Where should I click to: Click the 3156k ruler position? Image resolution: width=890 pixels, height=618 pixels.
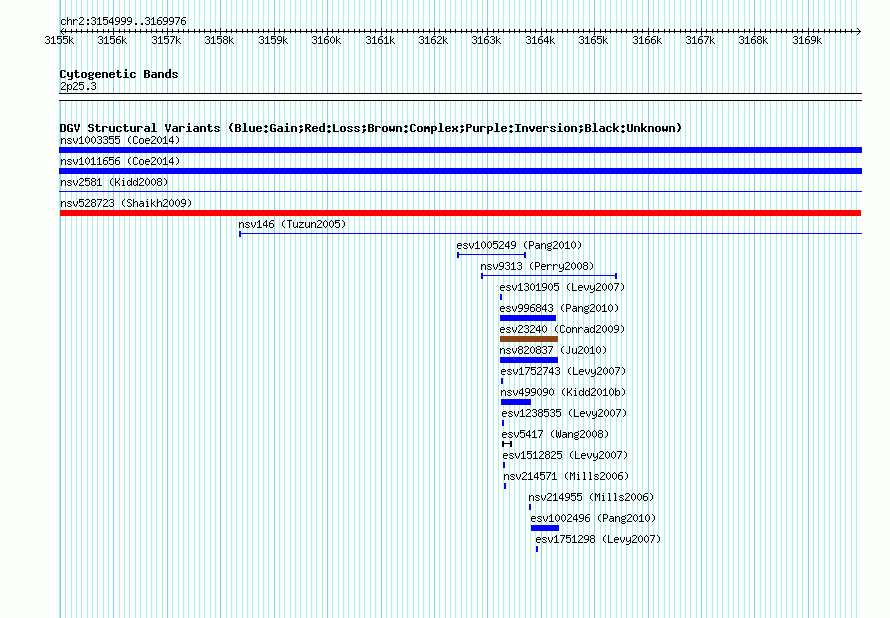coord(112,40)
